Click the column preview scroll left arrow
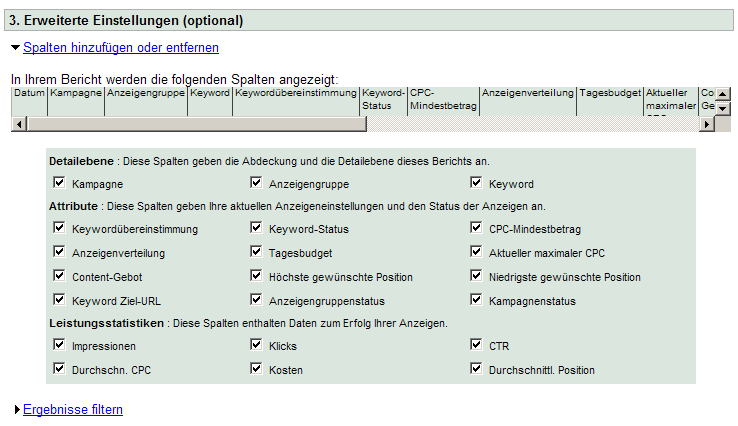 click(17, 124)
